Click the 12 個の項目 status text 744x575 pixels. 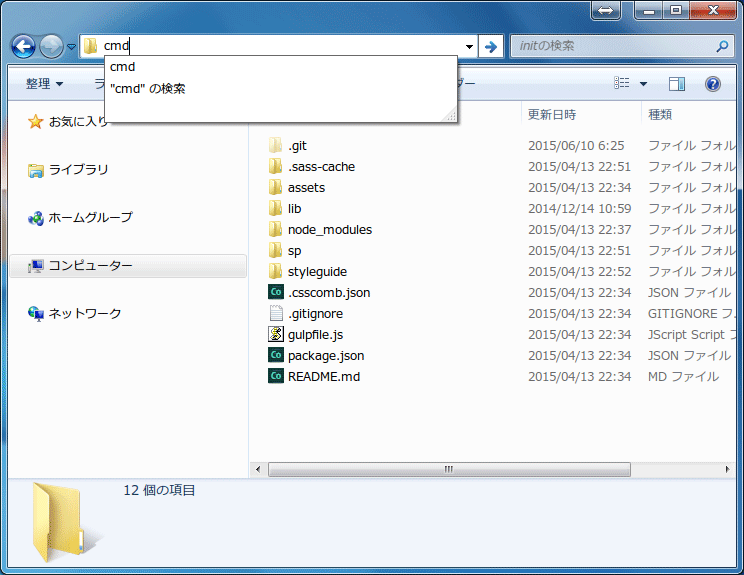159,490
